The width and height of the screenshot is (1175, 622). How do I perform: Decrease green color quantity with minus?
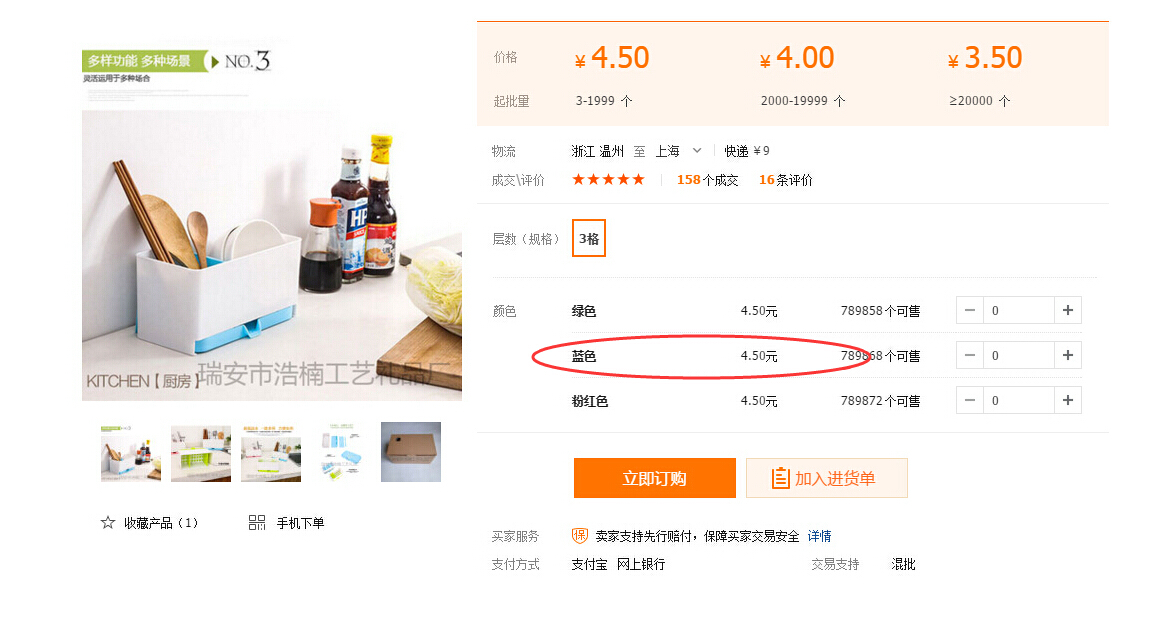point(970,311)
